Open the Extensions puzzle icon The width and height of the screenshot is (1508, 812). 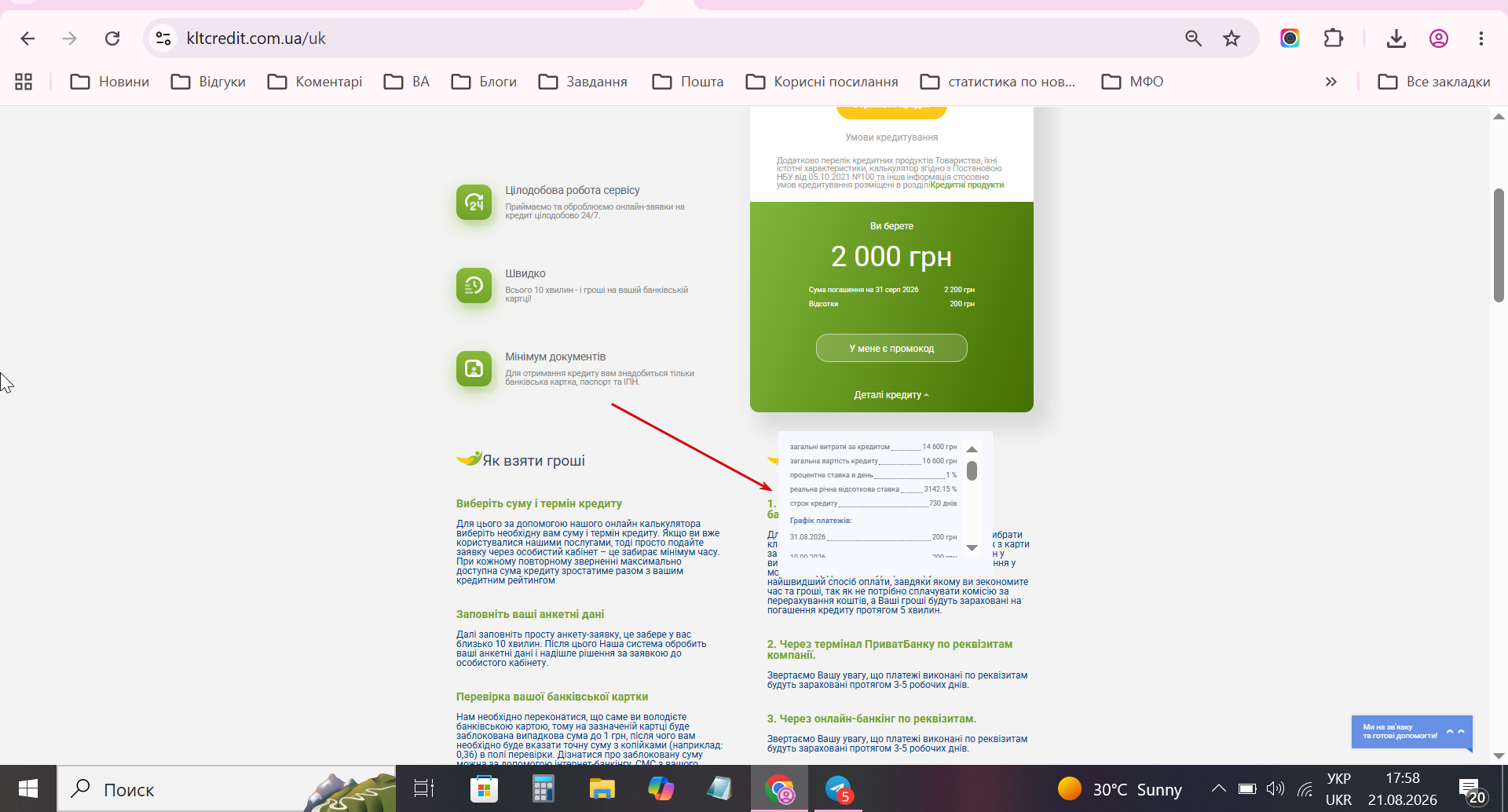1334,38
